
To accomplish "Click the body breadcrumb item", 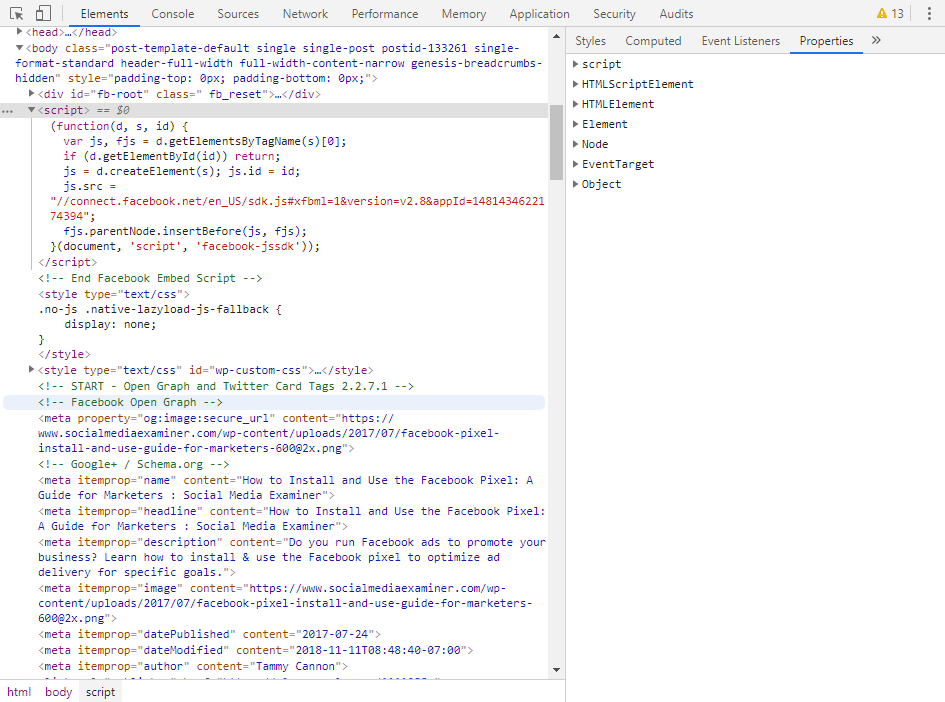I will pyautogui.click(x=58, y=692).
